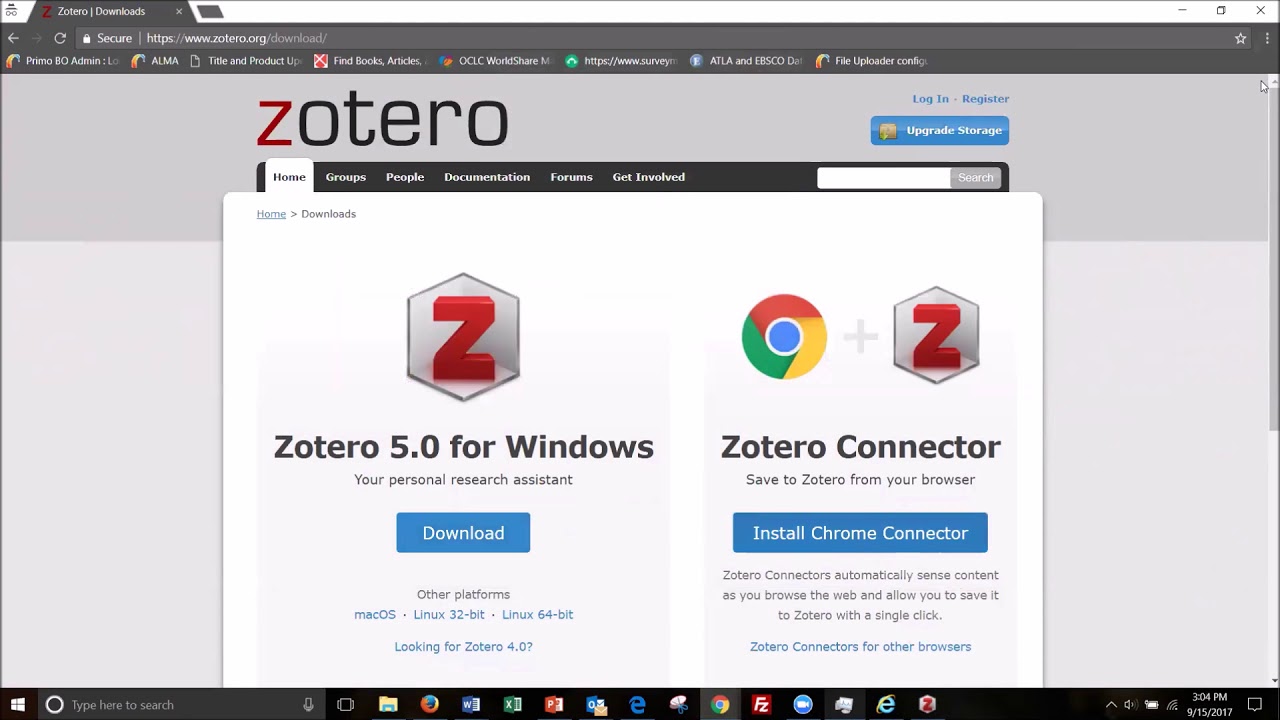1280x720 pixels.
Task: Follow the Home breadcrumb link
Action: pyautogui.click(x=271, y=214)
